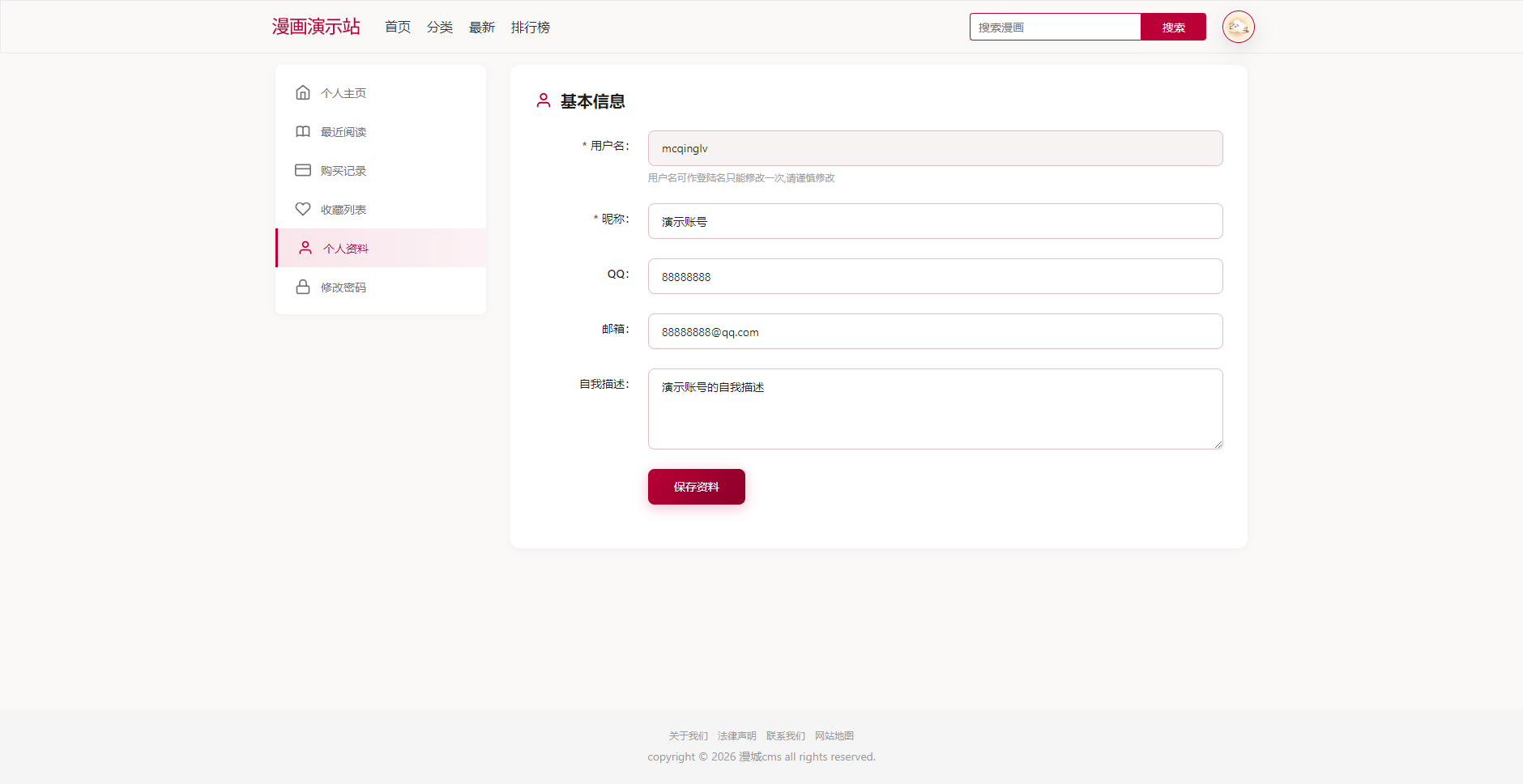1523x784 pixels.
Task: Open the 法律声明 footer link
Action: point(737,735)
